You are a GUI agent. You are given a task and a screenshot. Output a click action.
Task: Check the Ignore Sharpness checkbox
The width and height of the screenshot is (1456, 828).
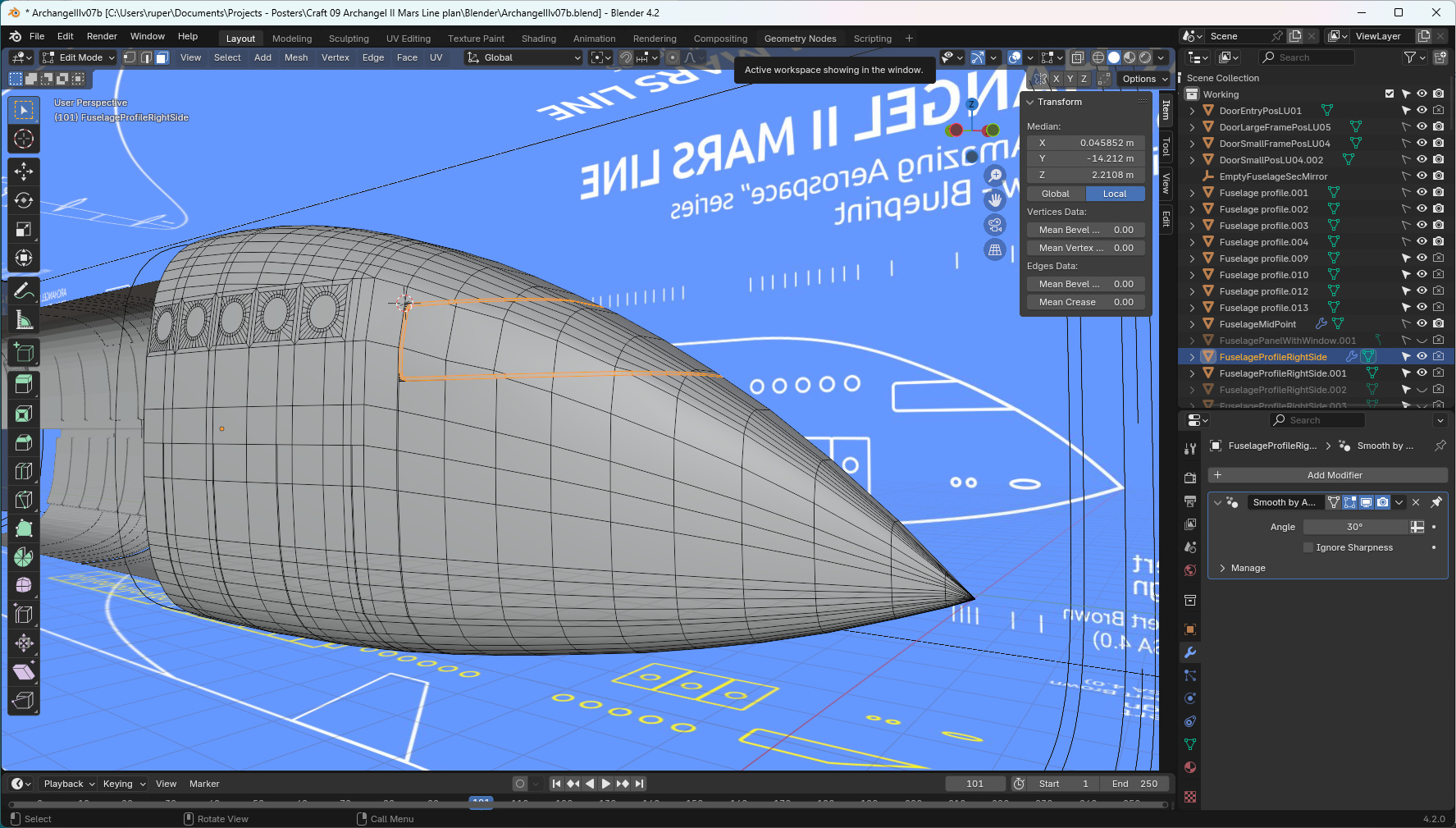tap(1308, 547)
